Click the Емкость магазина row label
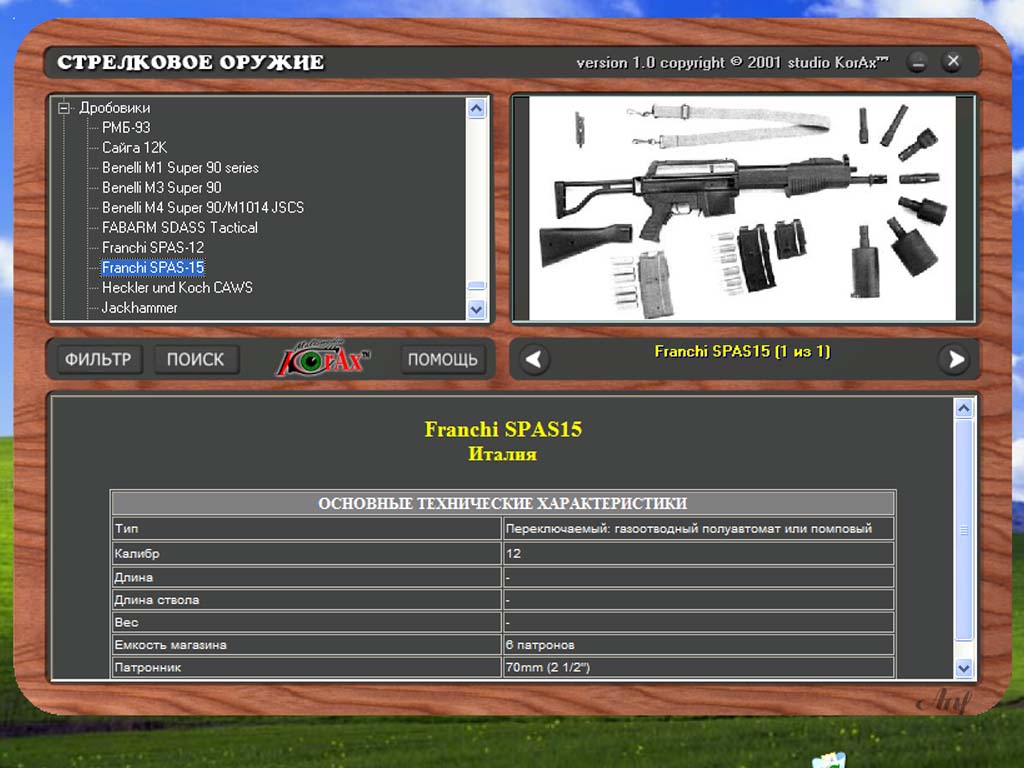 coord(170,645)
